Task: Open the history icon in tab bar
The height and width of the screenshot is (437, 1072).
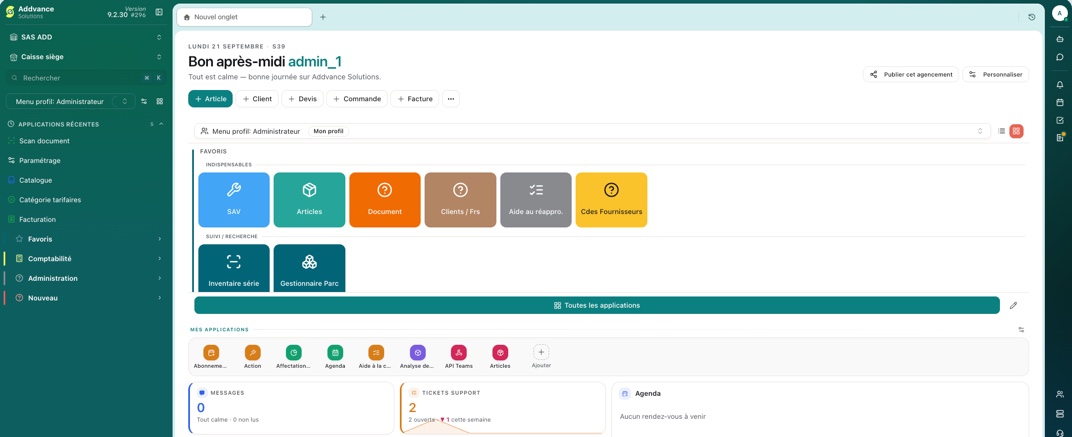Action: click(x=1032, y=17)
